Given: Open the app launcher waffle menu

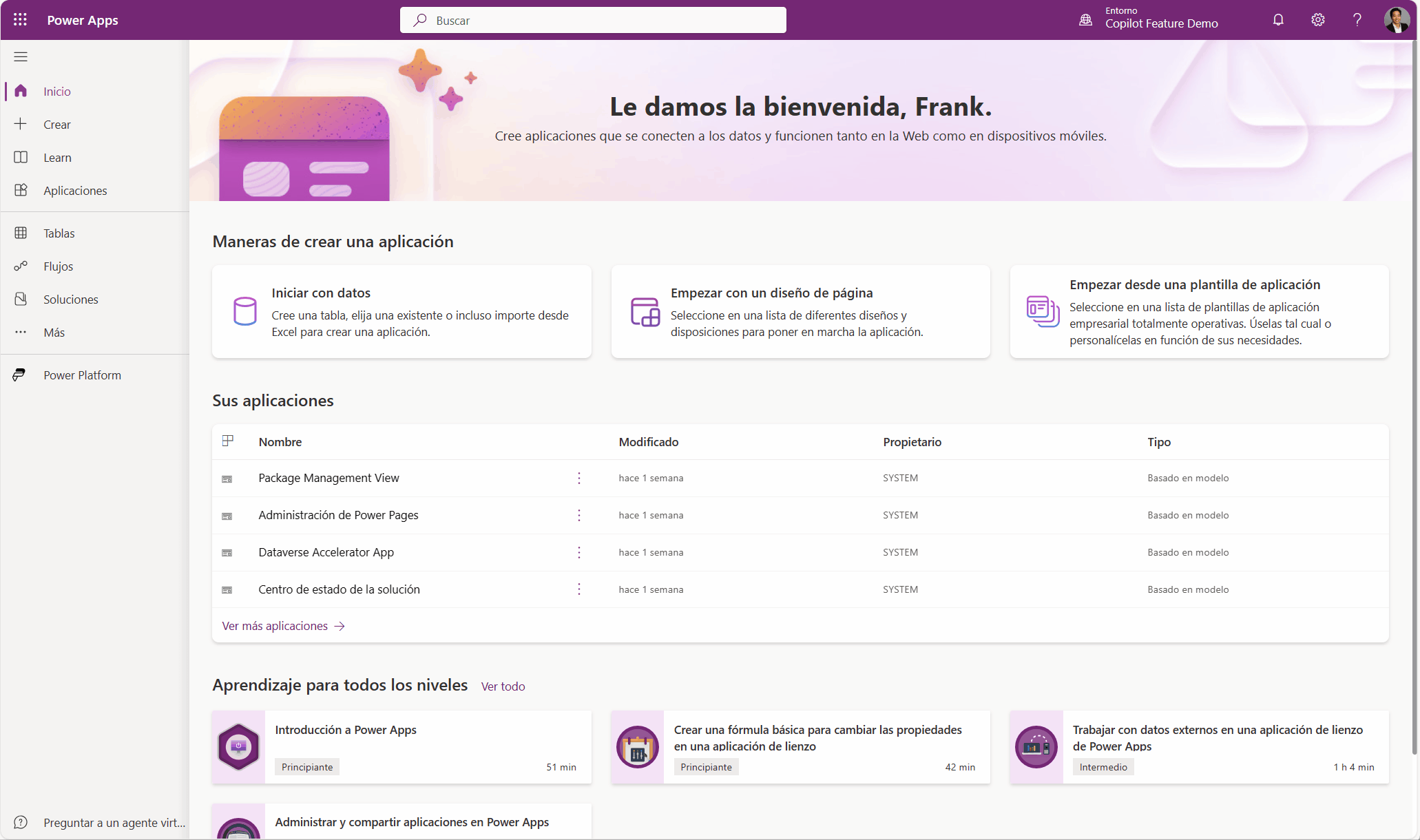Looking at the screenshot, I should click(x=20, y=19).
